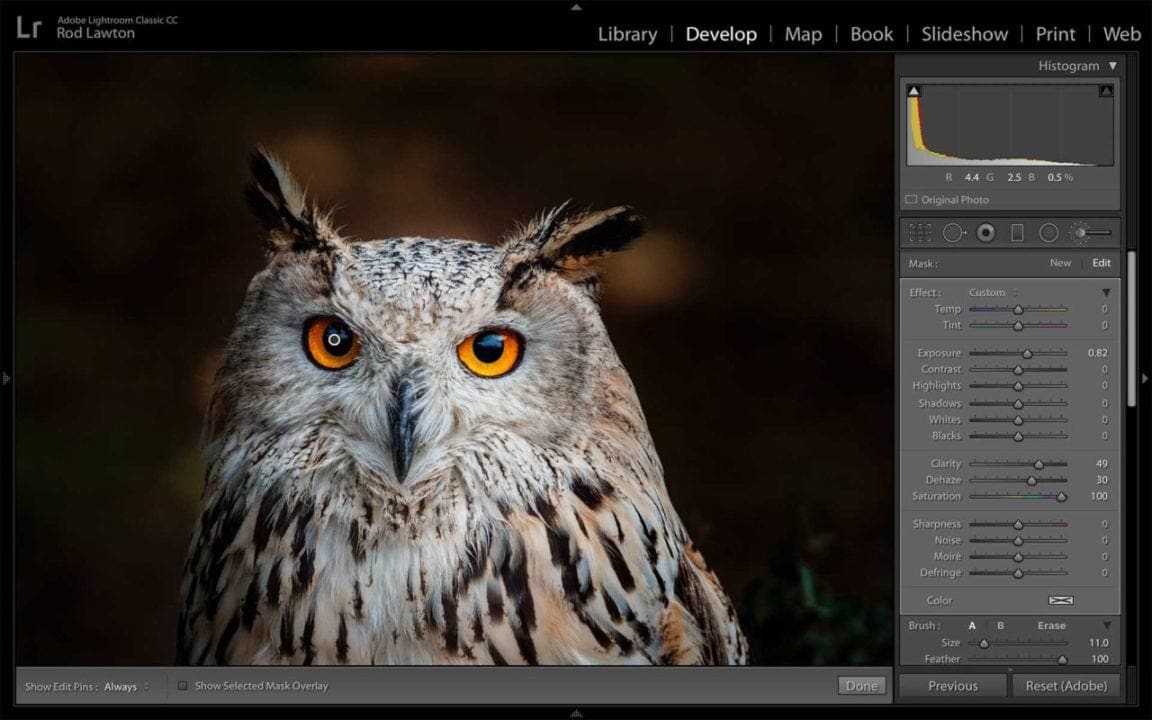This screenshot has width=1152, height=720.
Task: Click New mask link
Action: 1060,263
